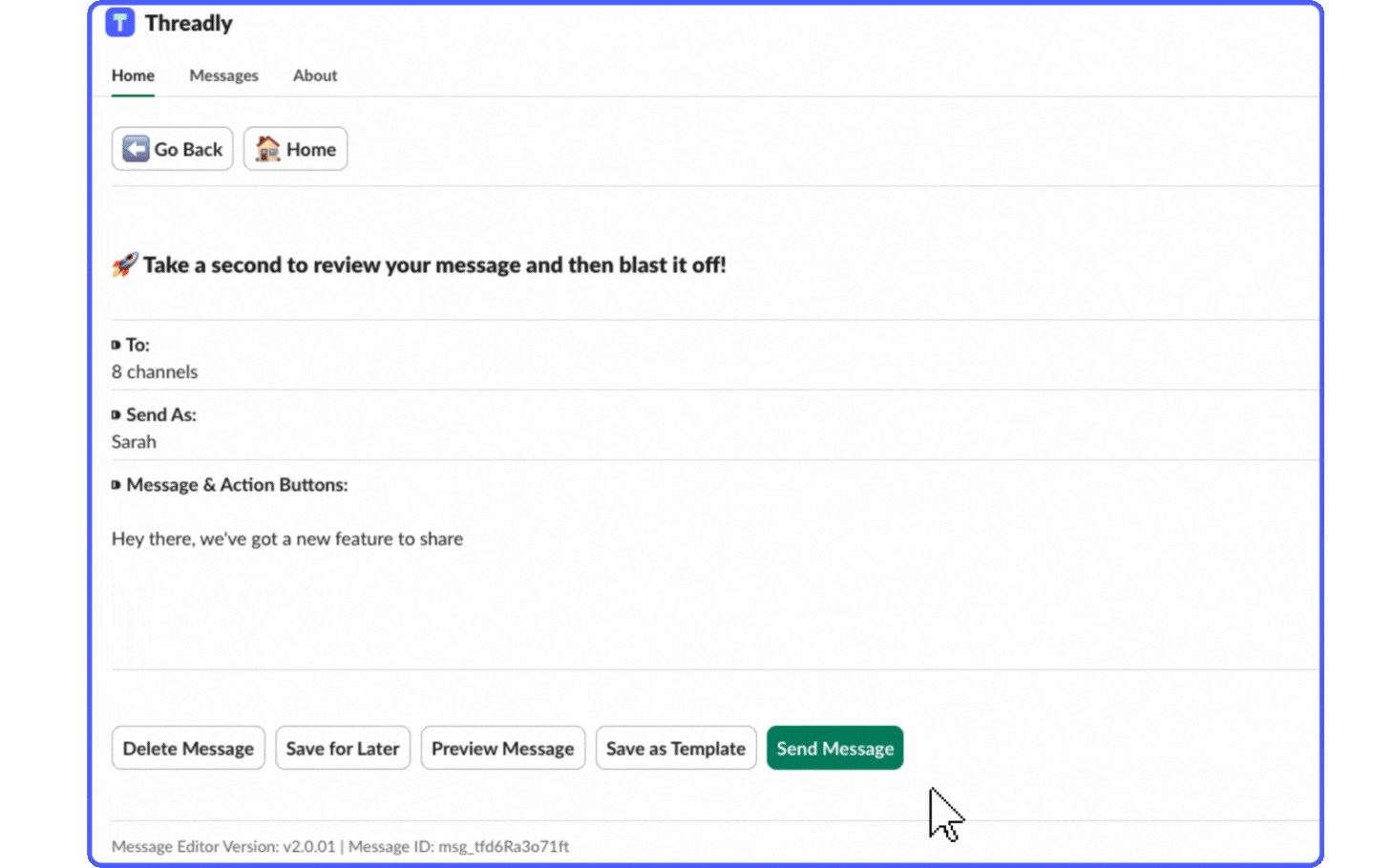Click the Delete Message button
The width and height of the screenshot is (1393, 868).
click(x=188, y=748)
